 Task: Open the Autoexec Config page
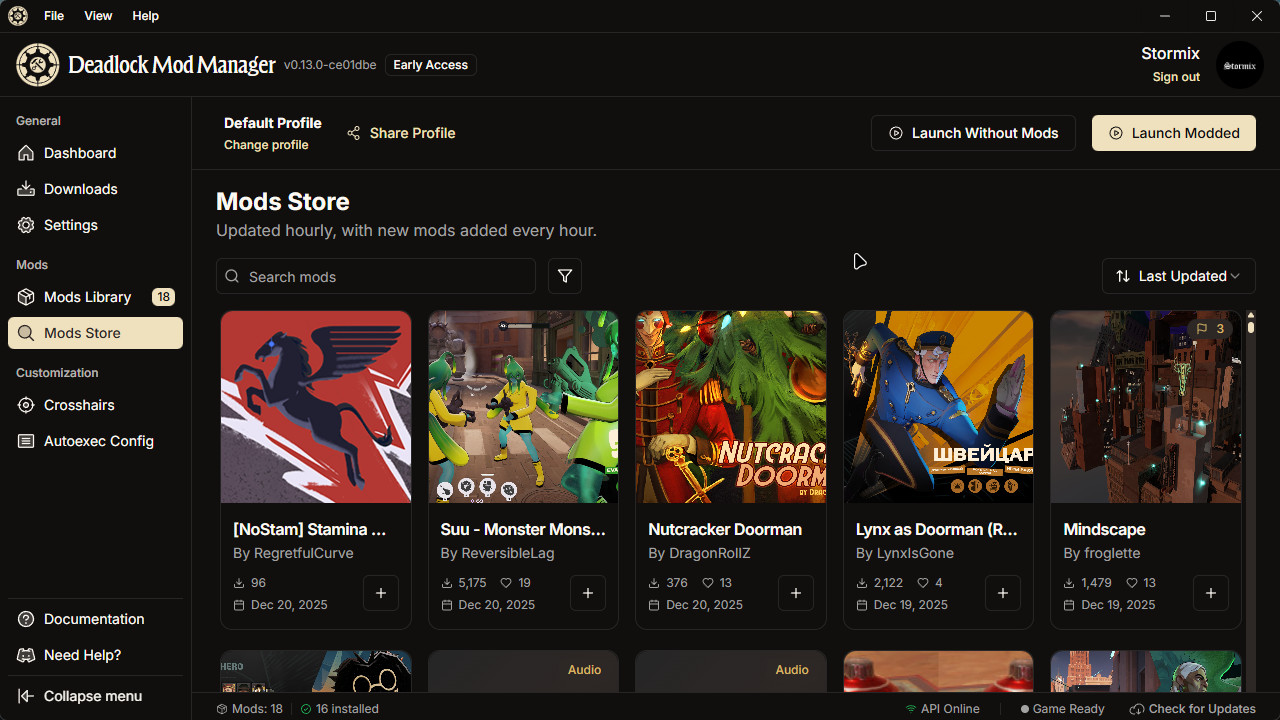[x=98, y=441]
